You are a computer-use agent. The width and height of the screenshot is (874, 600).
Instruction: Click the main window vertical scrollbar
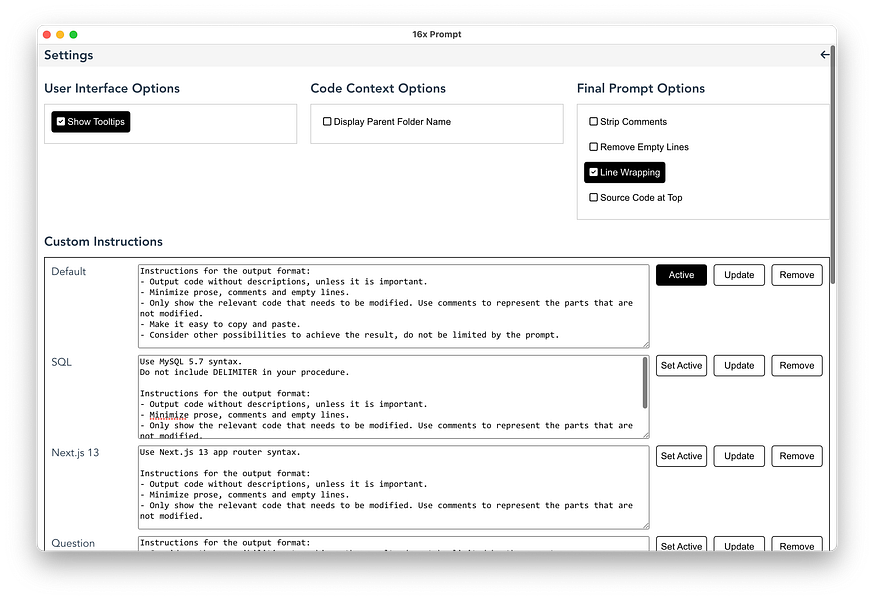pos(833,166)
